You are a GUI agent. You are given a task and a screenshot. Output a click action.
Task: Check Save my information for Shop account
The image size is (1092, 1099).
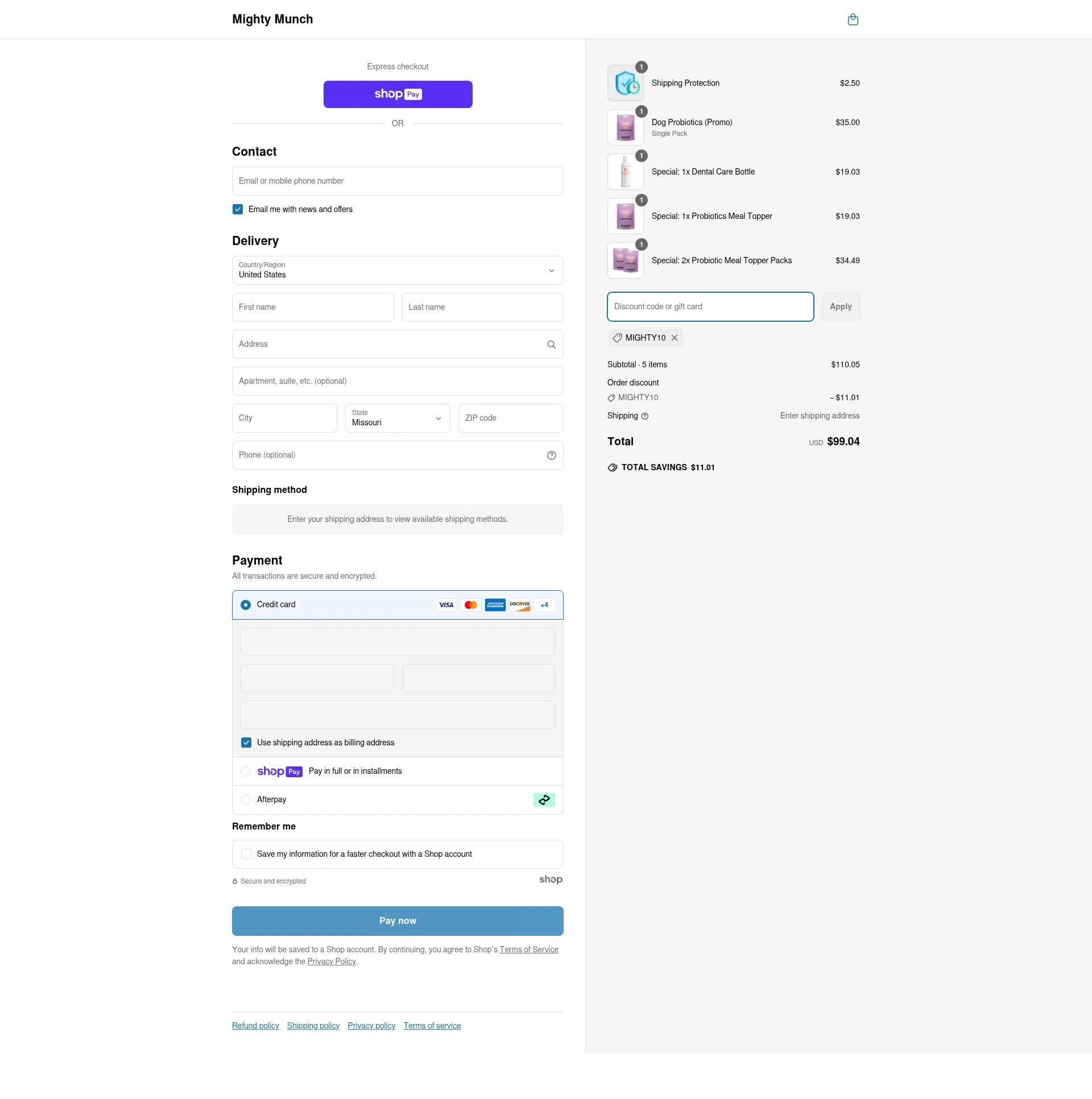click(246, 854)
